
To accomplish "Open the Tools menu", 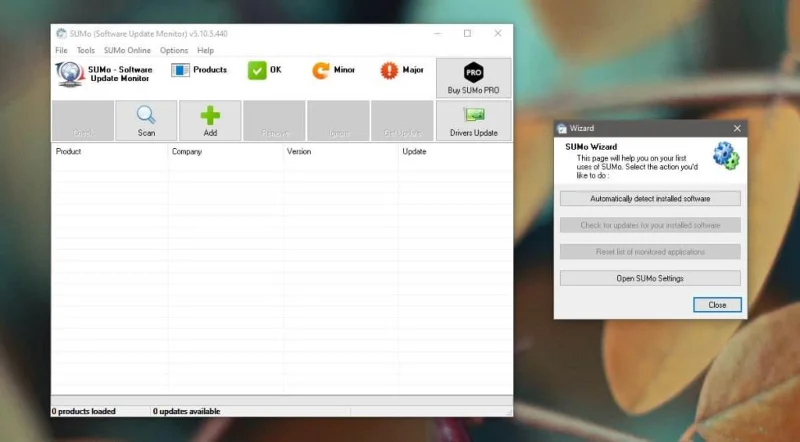I will pos(86,50).
